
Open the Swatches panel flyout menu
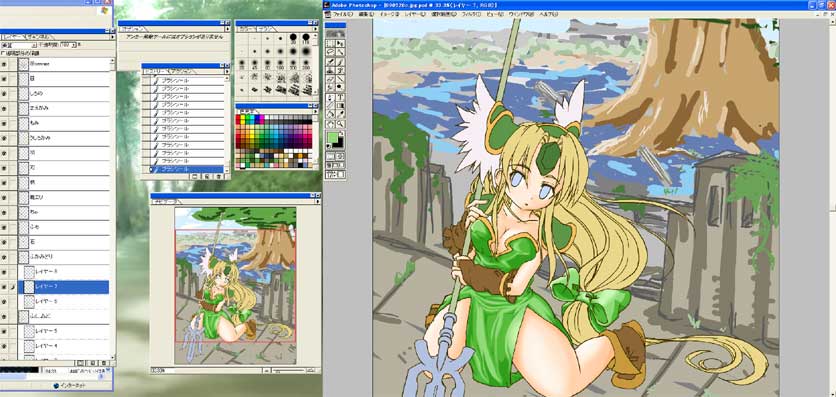click(x=315, y=111)
